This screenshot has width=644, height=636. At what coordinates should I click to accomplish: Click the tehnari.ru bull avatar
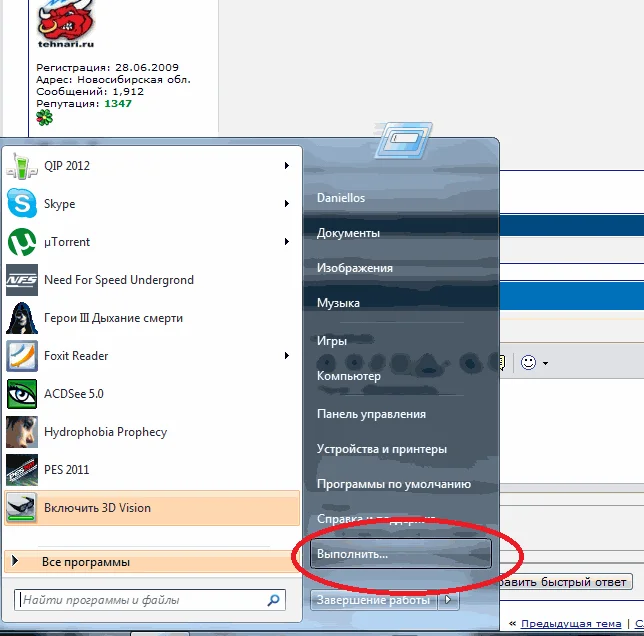pyautogui.click(x=66, y=24)
